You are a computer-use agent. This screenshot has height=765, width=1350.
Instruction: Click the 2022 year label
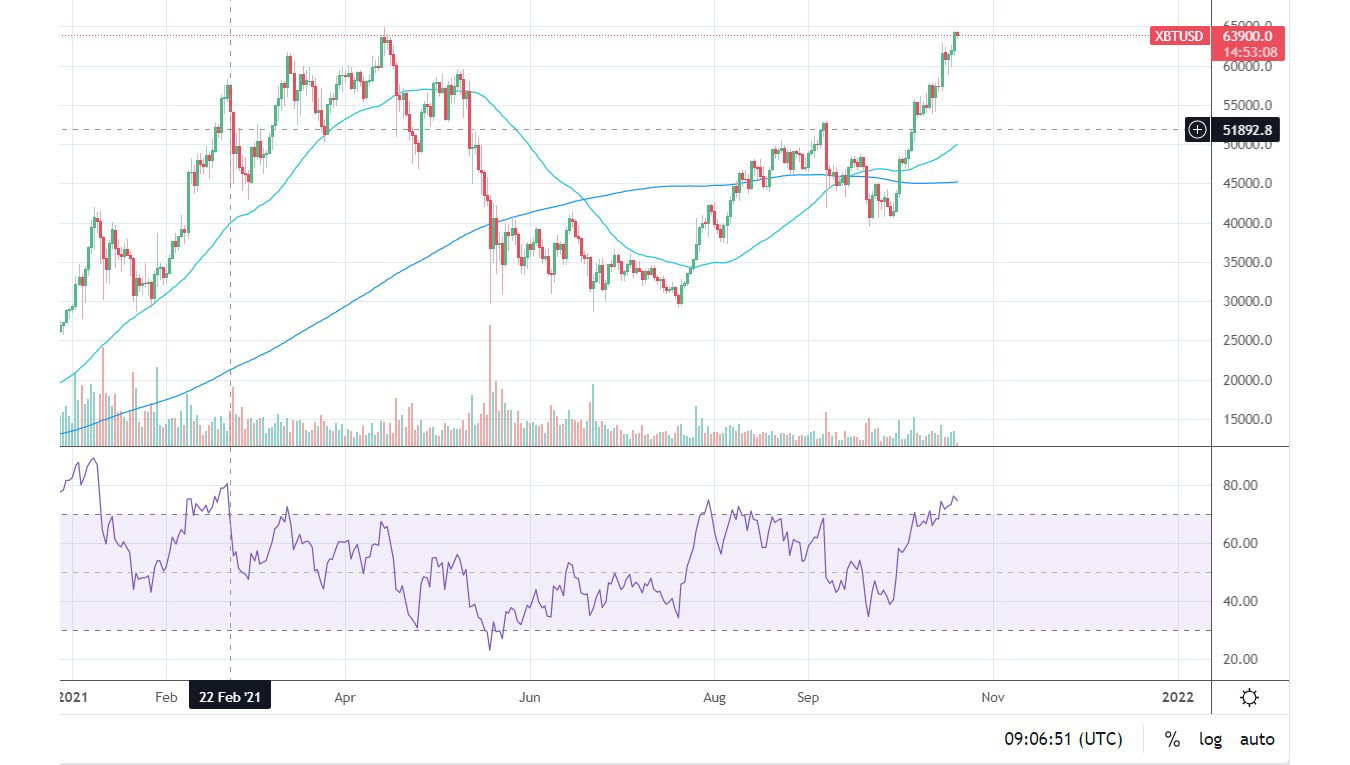click(x=1178, y=697)
